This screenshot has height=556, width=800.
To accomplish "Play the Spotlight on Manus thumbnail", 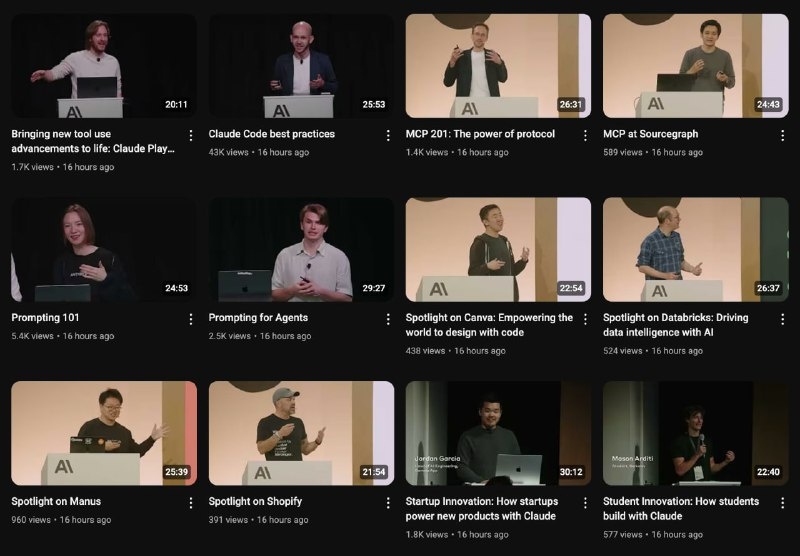I will [x=104, y=433].
